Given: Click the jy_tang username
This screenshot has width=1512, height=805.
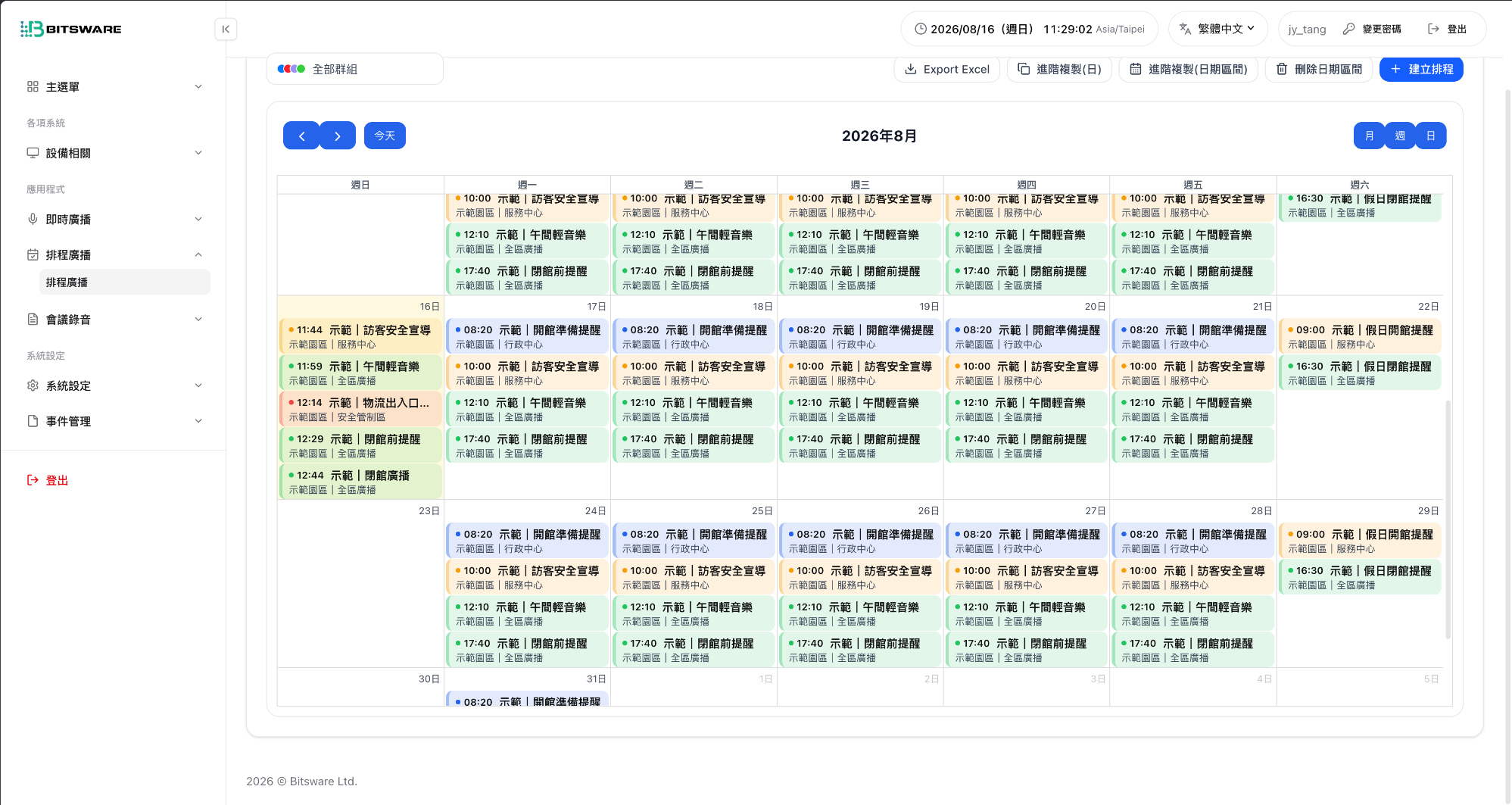Looking at the screenshot, I should (1307, 29).
